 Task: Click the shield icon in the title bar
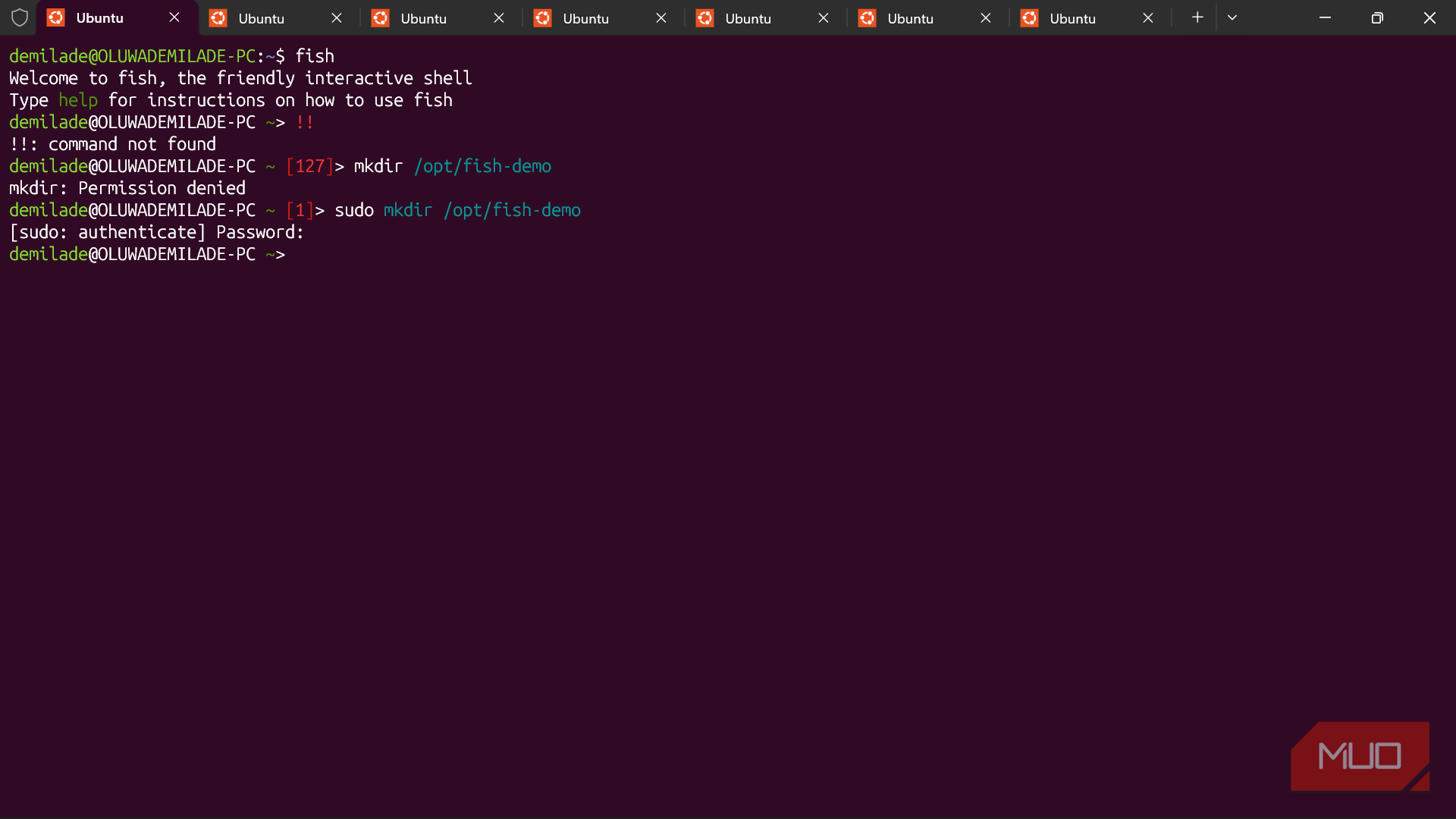(20, 17)
